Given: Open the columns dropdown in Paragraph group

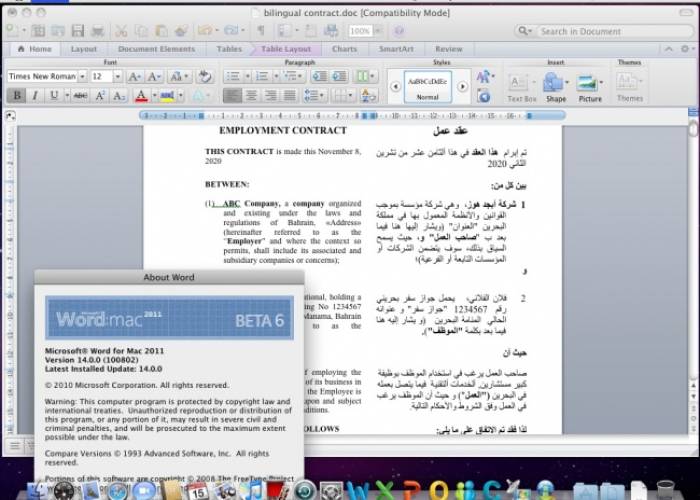Looking at the screenshot, I should pyautogui.click(x=365, y=77).
